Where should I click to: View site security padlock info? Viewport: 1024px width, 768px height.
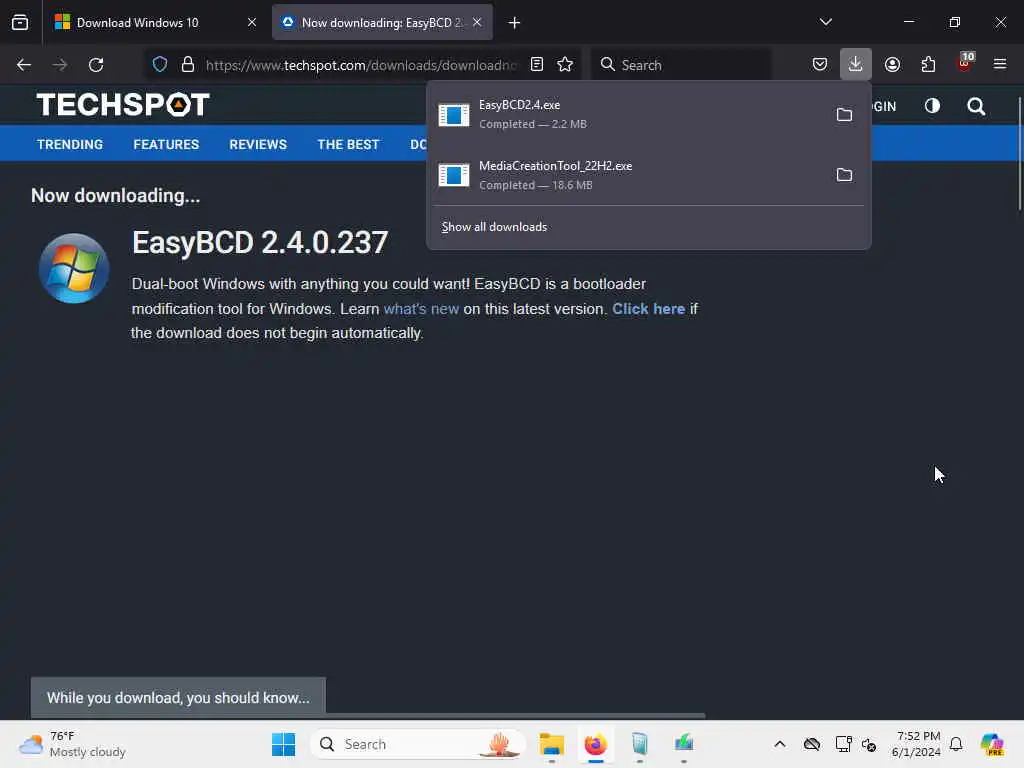pos(188,65)
